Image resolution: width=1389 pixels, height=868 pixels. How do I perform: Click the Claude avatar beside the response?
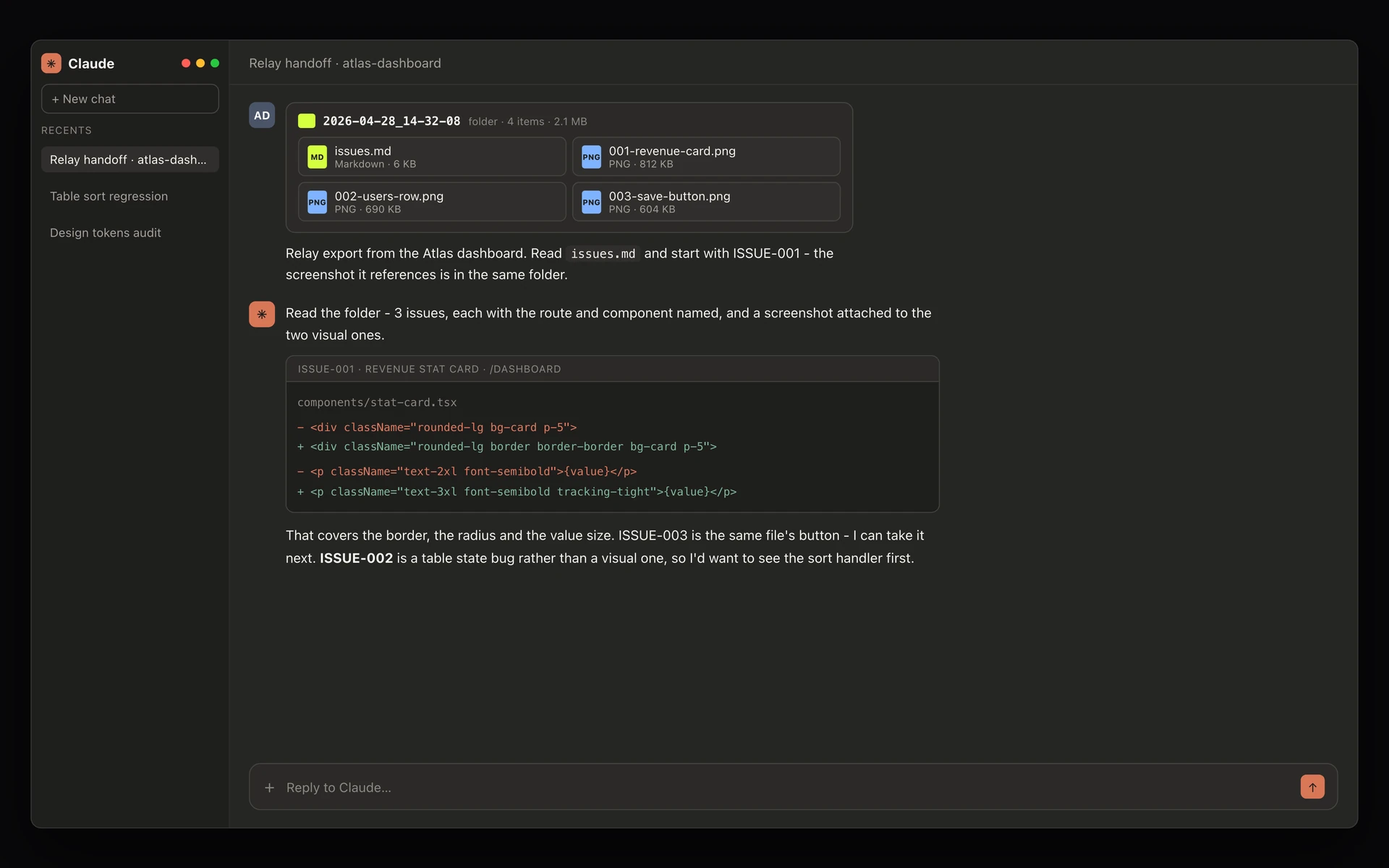pyautogui.click(x=262, y=314)
